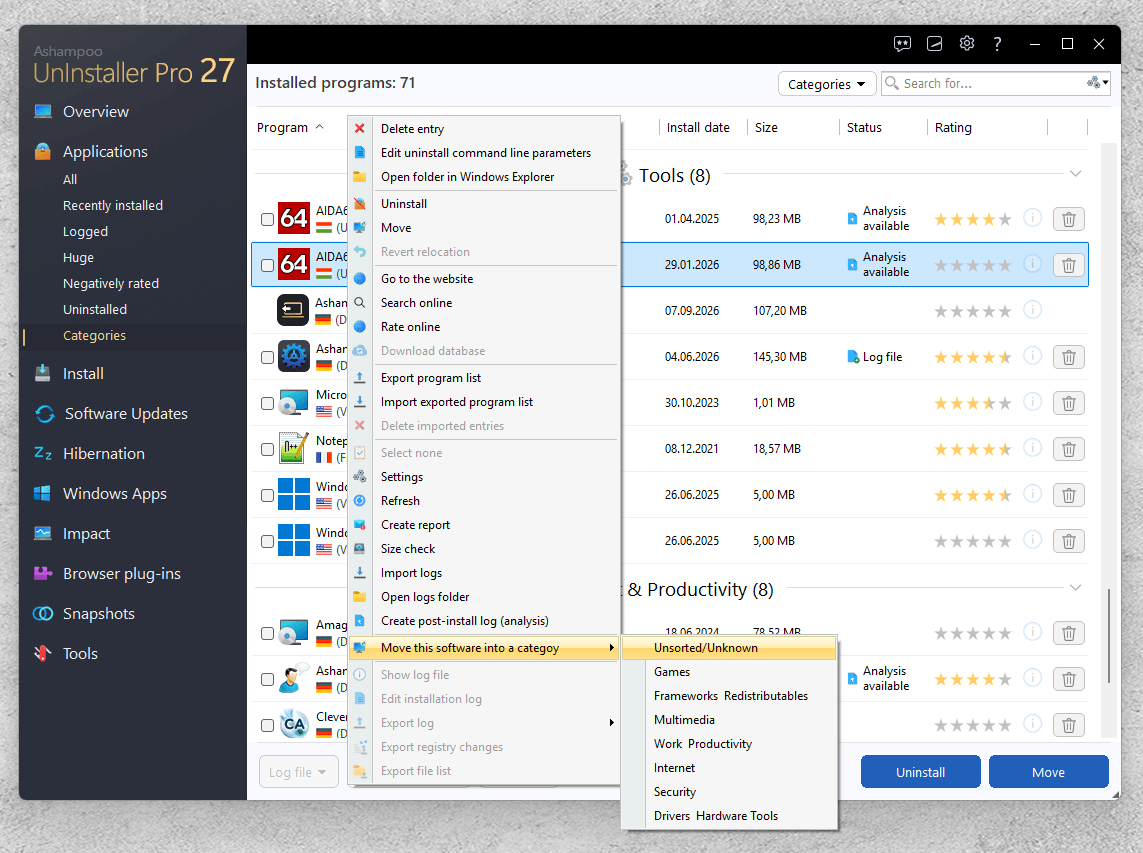Tick checkbox for row dated 04.06.2026
Image resolution: width=1143 pixels, height=853 pixels.
(x=268, y=357)
